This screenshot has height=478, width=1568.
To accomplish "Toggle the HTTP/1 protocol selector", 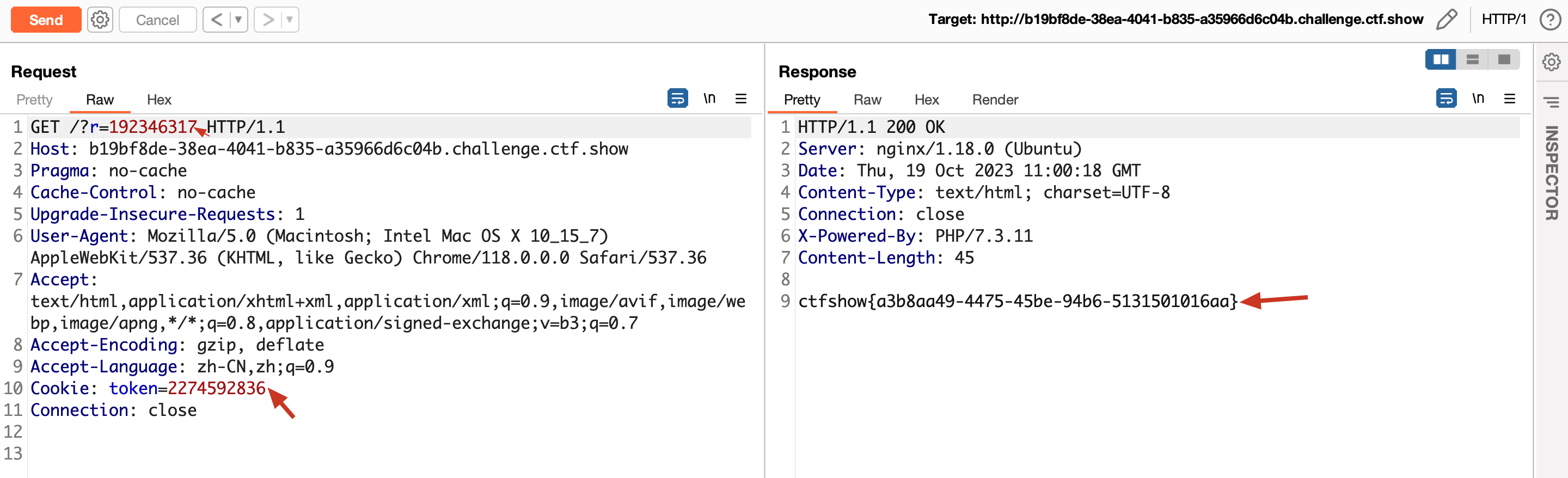I will coord(1503,20).
